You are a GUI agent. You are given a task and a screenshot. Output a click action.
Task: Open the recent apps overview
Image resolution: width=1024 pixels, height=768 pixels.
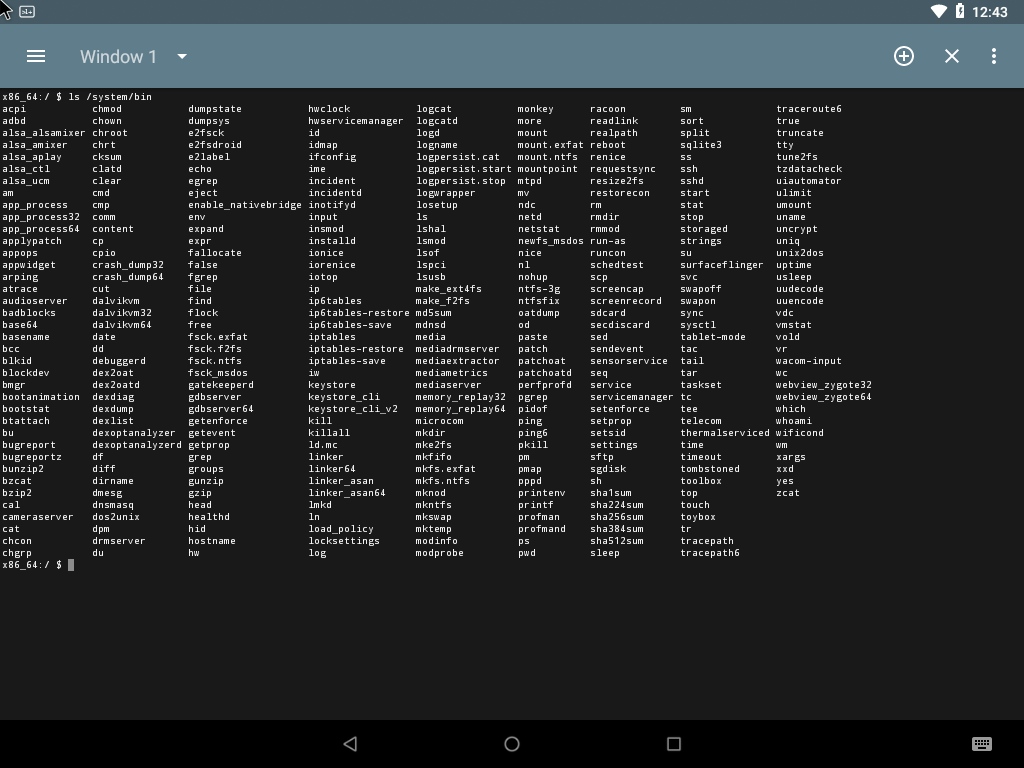pos(674,744)
